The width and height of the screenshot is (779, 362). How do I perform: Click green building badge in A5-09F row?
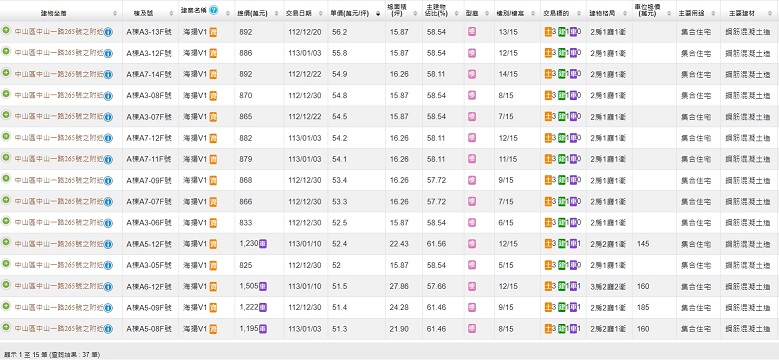click(x=561, y=308)
